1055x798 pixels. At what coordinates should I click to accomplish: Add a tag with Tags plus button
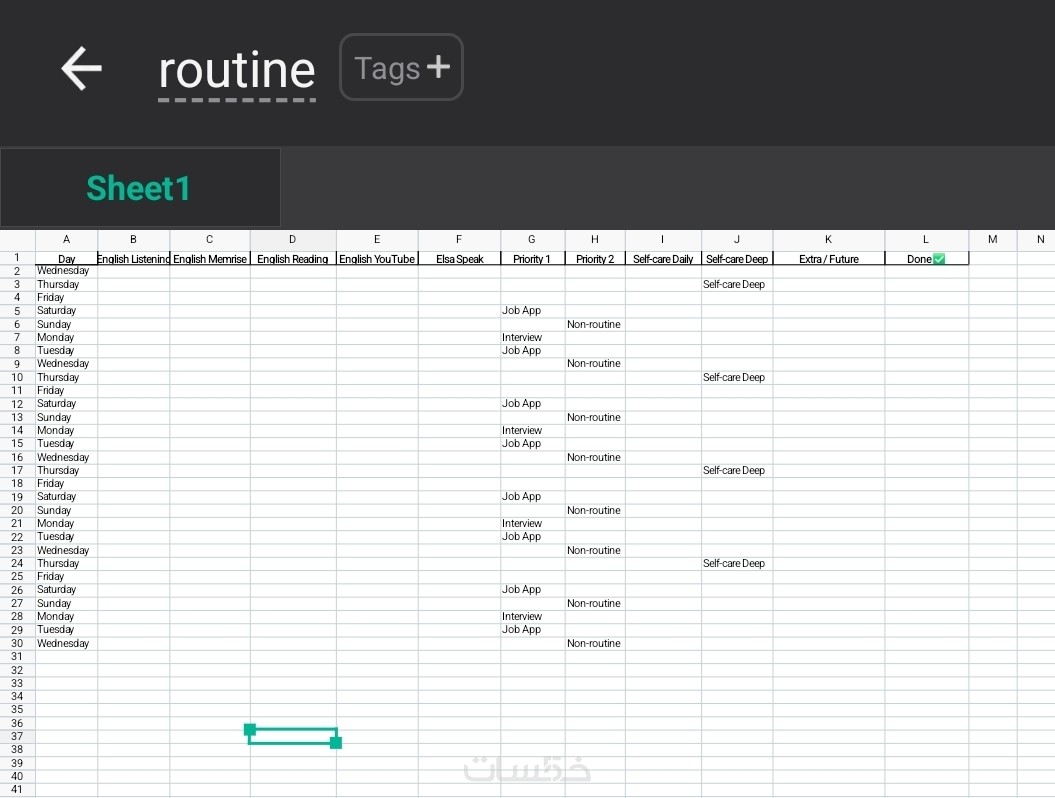click(x=402, y=67)
